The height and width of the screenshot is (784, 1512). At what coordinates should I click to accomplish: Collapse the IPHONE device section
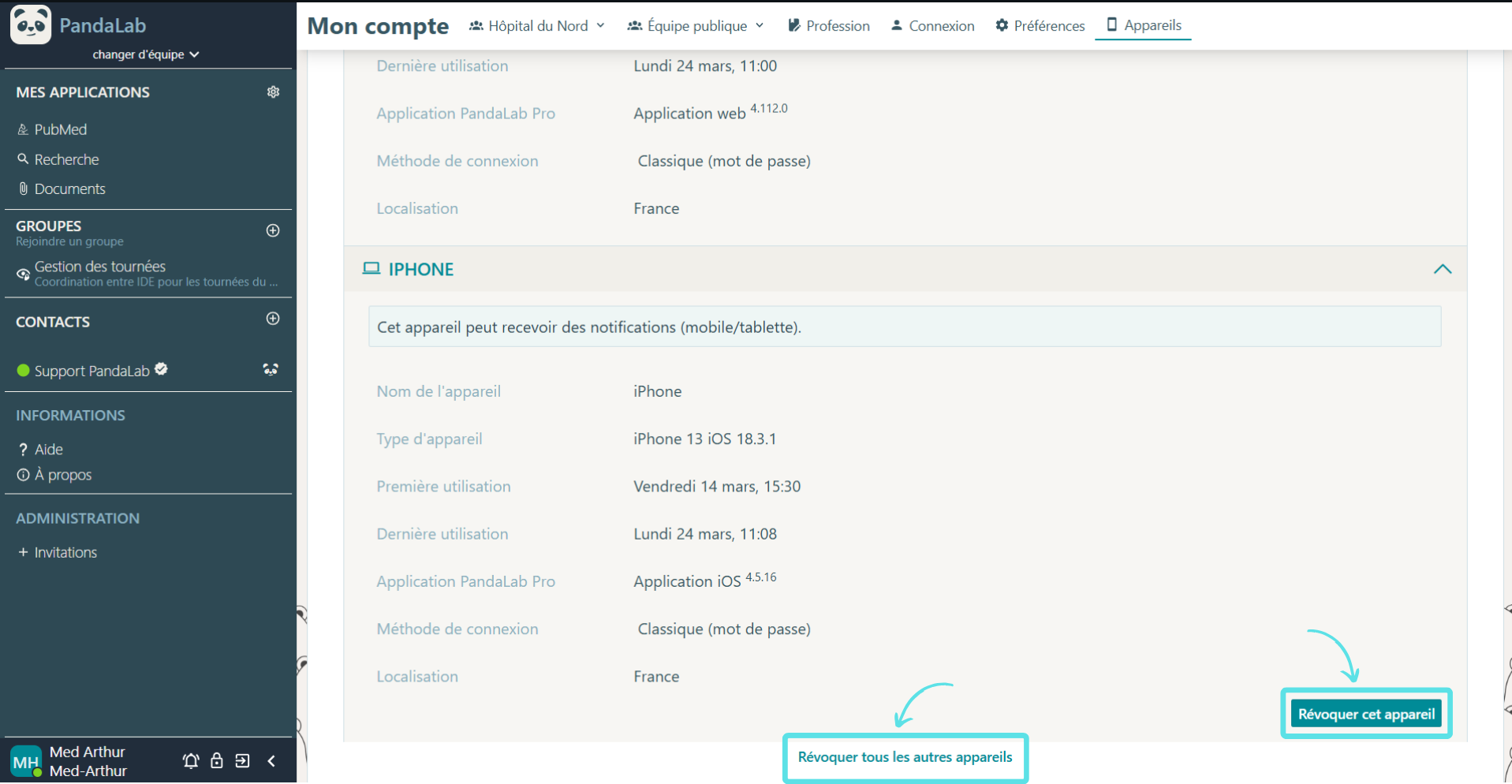click(1443, 270)
